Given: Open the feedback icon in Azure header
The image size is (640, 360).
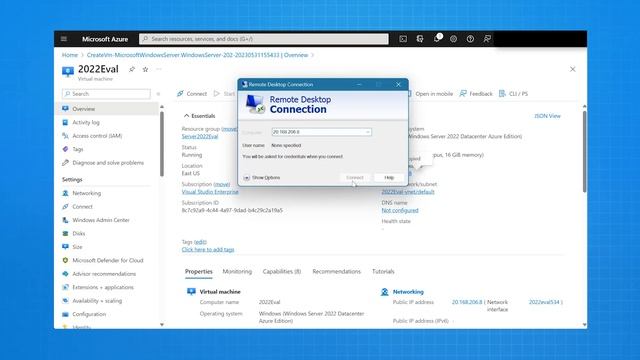Looking at the screenshot, I should pyautogui.click(x=487, y=39).
